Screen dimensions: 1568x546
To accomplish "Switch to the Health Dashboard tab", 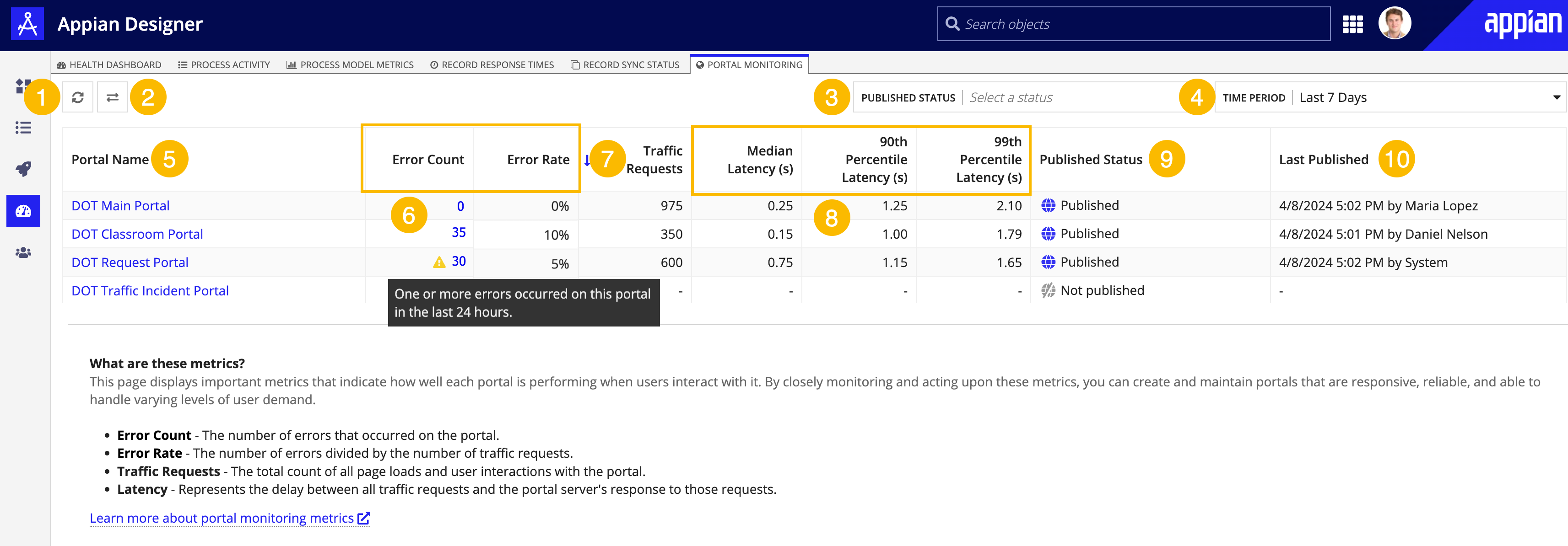I will click(x=109, y=64).
